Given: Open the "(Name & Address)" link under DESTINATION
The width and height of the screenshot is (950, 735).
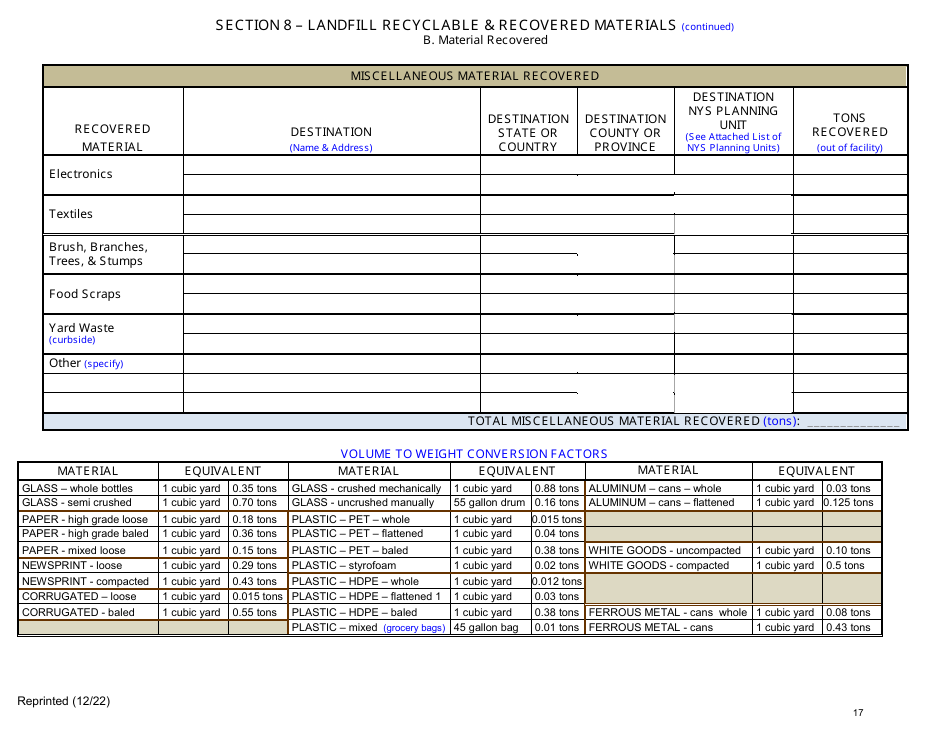Looking at the screenshot, I should pyautogui.click(x=331, y=146).
